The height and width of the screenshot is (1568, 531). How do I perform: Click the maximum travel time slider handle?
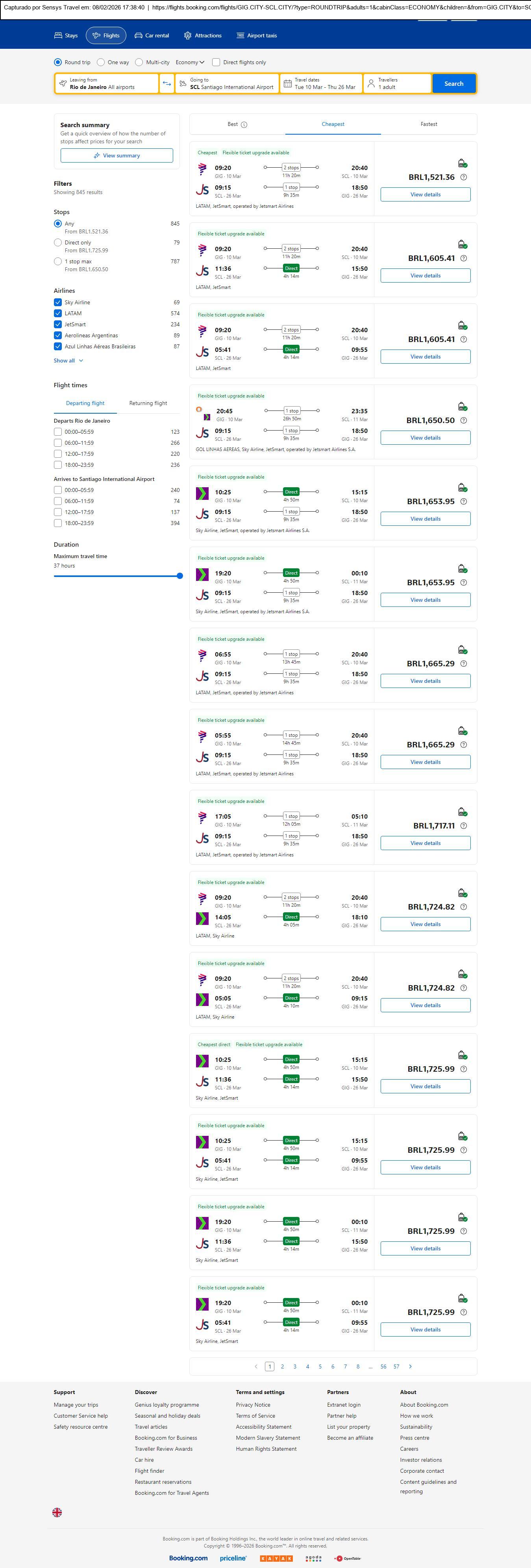pos(179,576)
